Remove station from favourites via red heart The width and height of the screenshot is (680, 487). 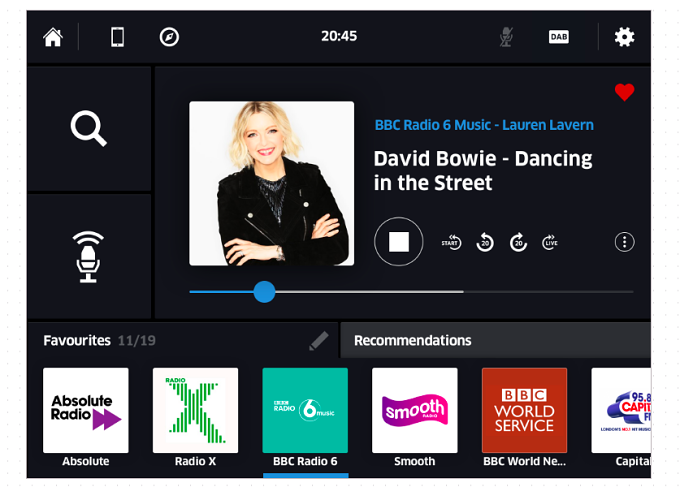(624, 92)
